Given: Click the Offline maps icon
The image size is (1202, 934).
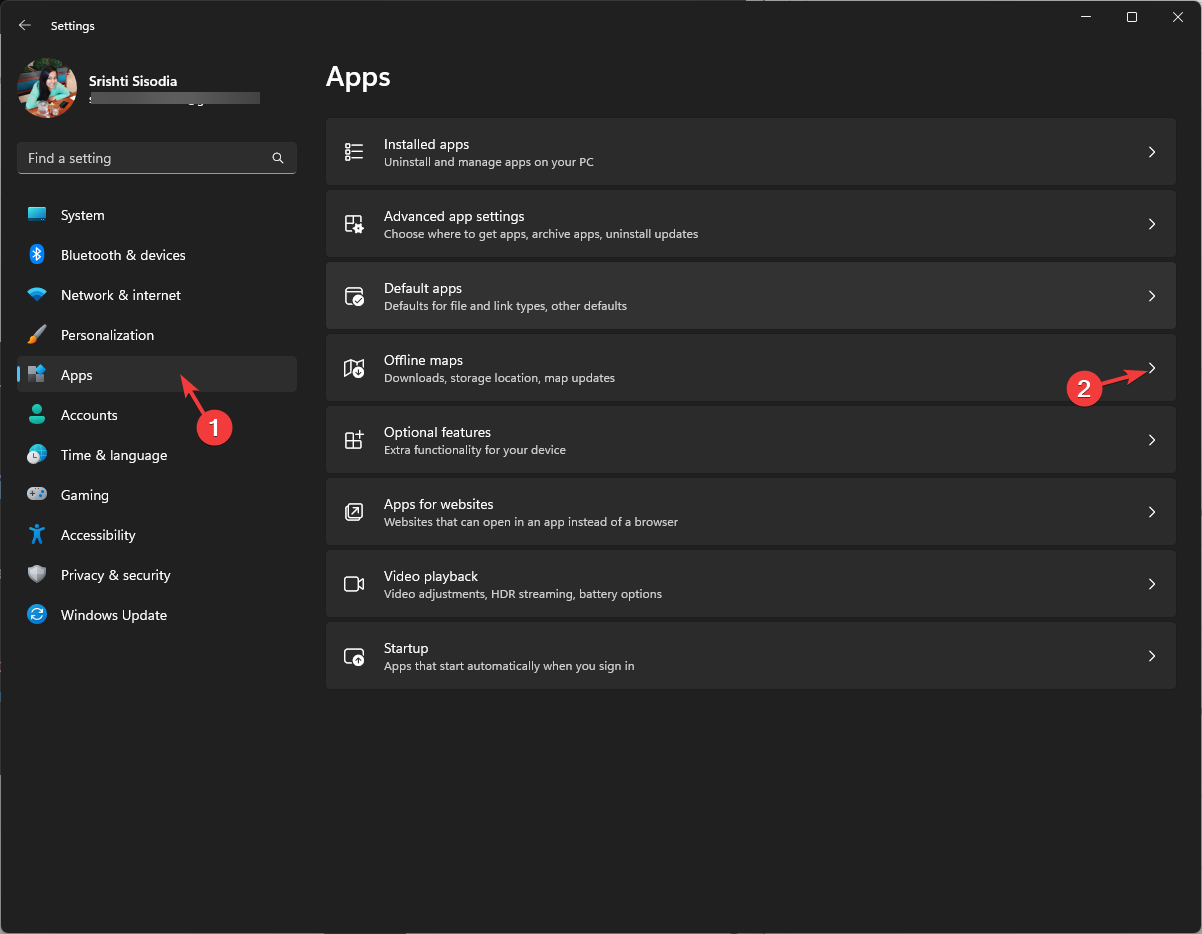Looking at the screenshot, I should [353, 368].
